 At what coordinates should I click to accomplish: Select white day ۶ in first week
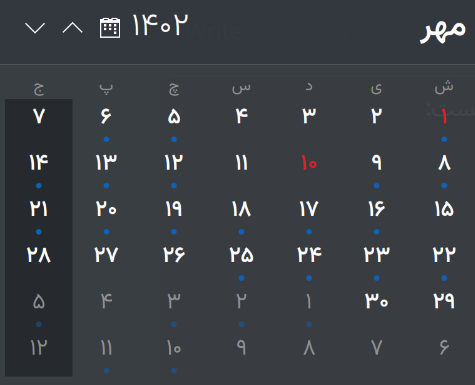pyautogui.click(x=106, y=117)
